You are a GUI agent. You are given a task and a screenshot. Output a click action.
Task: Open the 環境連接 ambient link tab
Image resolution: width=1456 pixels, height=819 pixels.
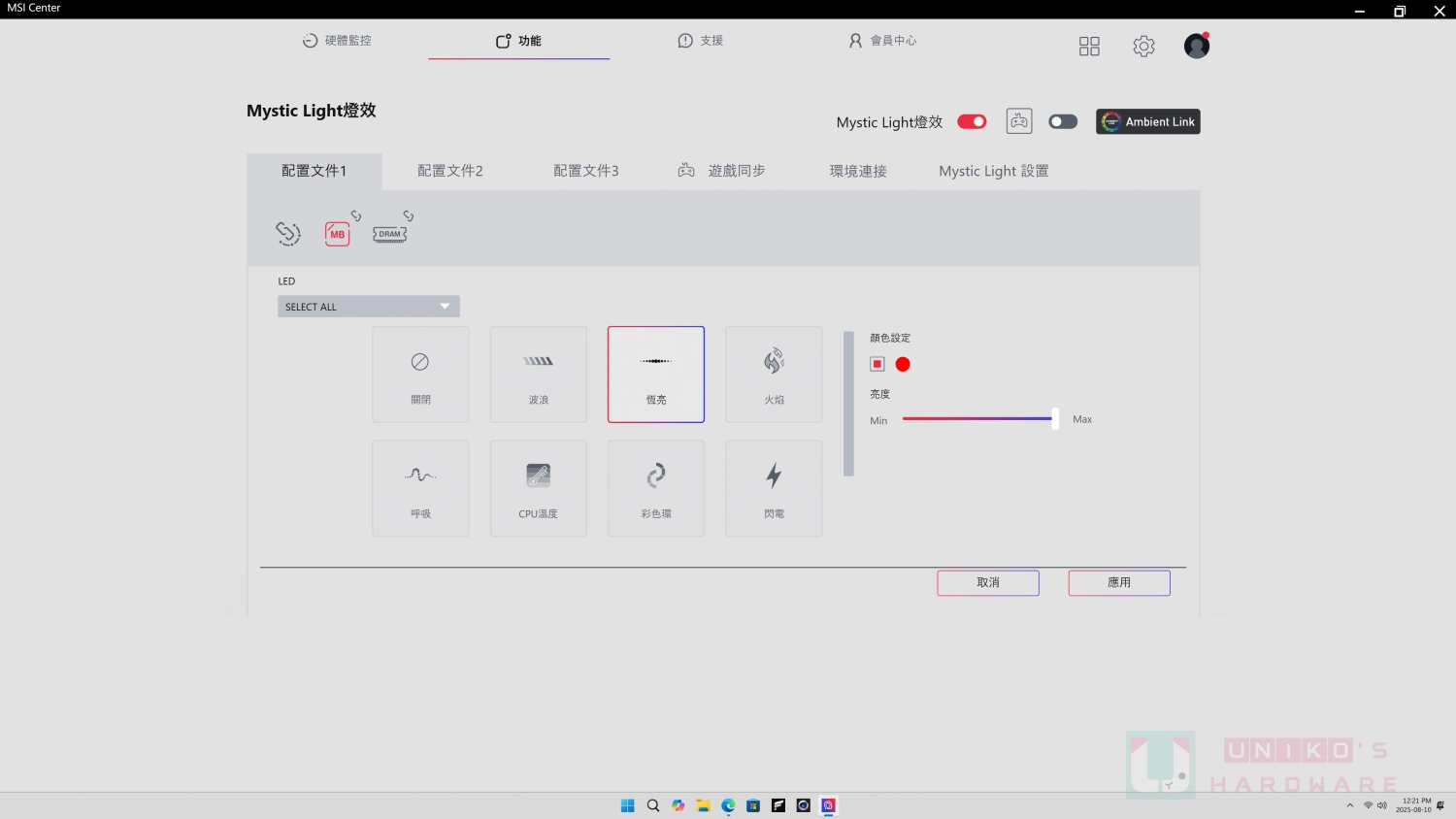point(858,171)
